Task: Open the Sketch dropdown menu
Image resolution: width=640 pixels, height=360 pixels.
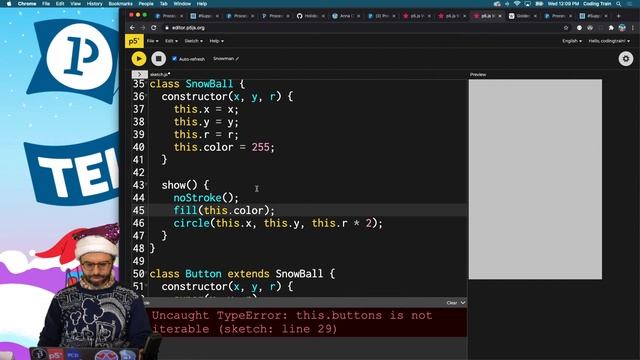Action: (193, 41)
